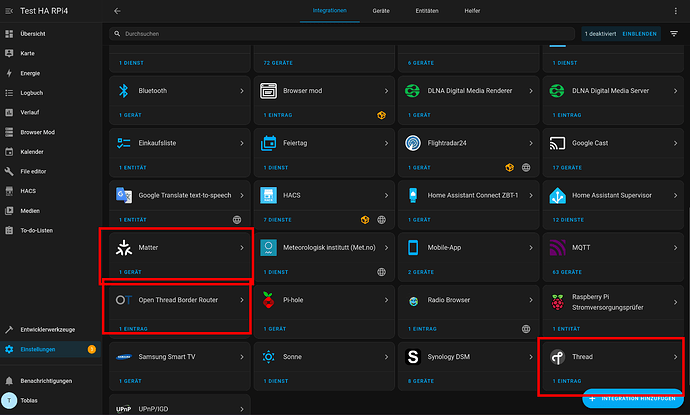Click the Bluetooth integration icon
The height and width of the screenshot is (415, 690).
[124, 90]
